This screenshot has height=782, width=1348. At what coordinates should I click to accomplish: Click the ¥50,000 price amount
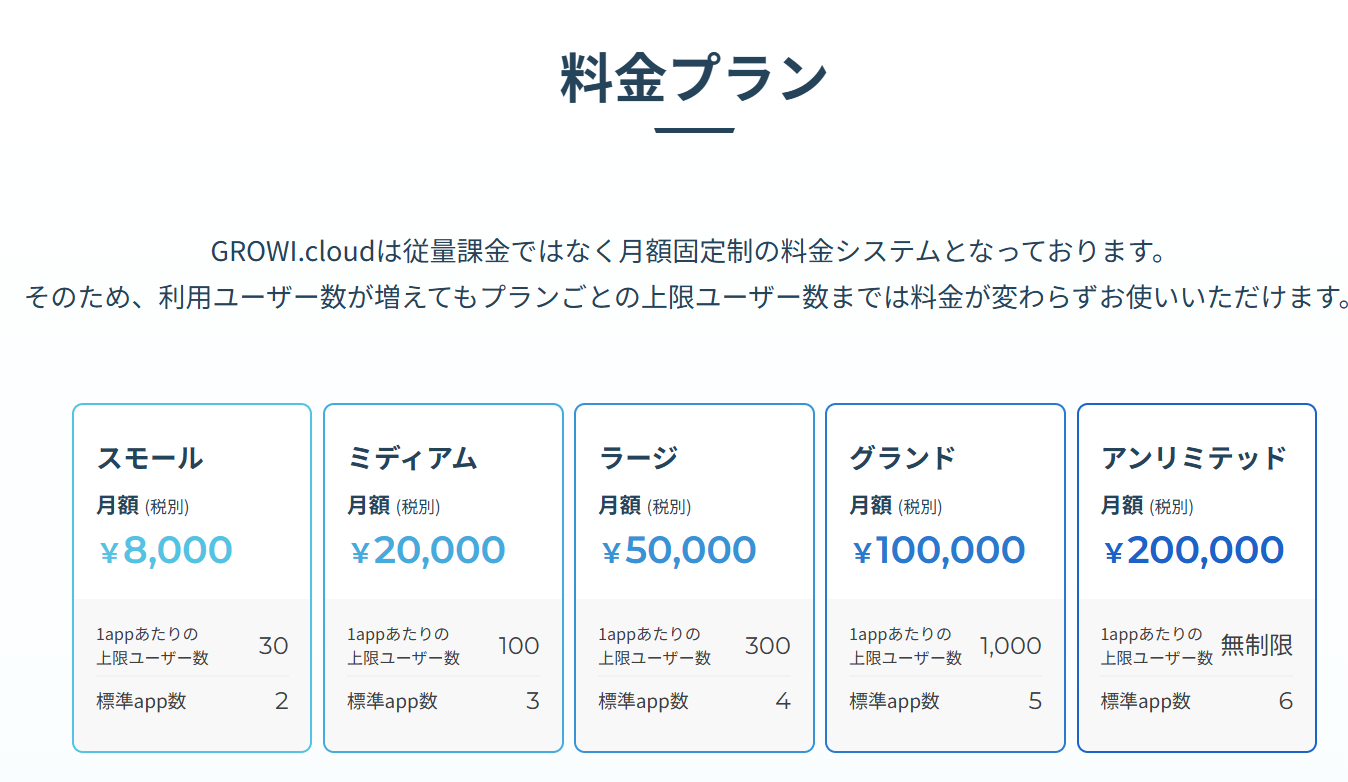[x=679, y=551]
